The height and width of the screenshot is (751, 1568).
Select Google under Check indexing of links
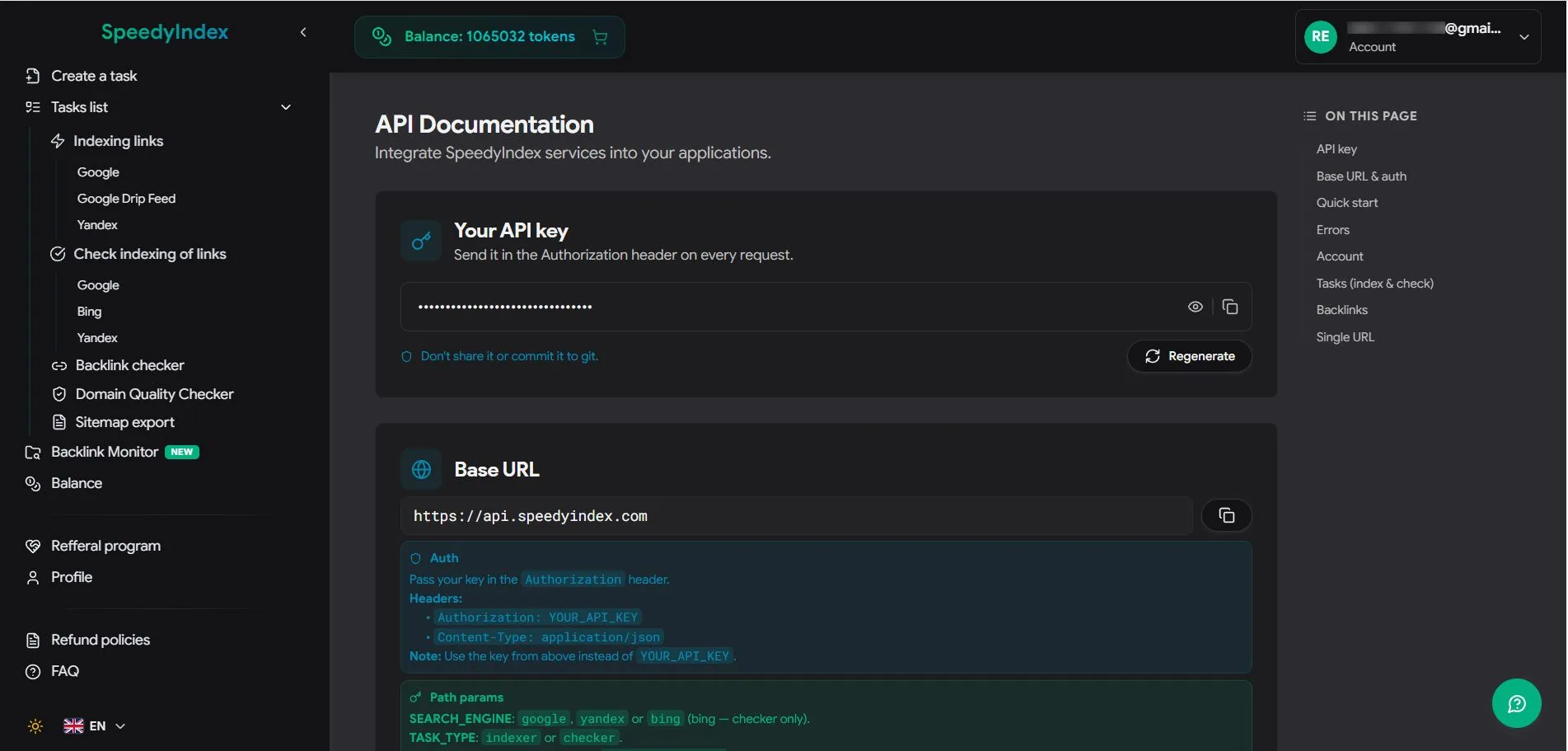(x=98, y=285)
